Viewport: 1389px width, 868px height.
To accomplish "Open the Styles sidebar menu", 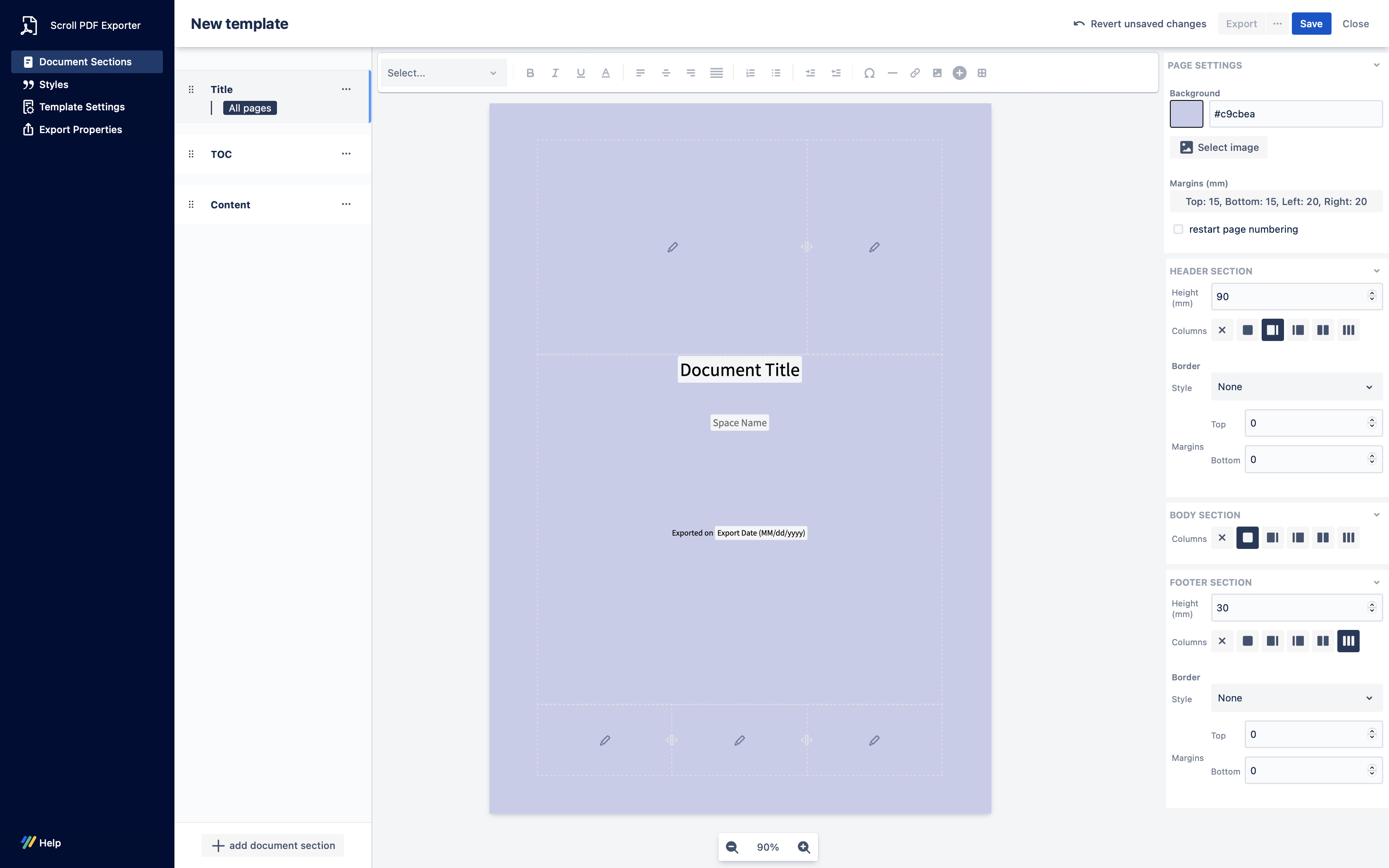I will [53, 84].
